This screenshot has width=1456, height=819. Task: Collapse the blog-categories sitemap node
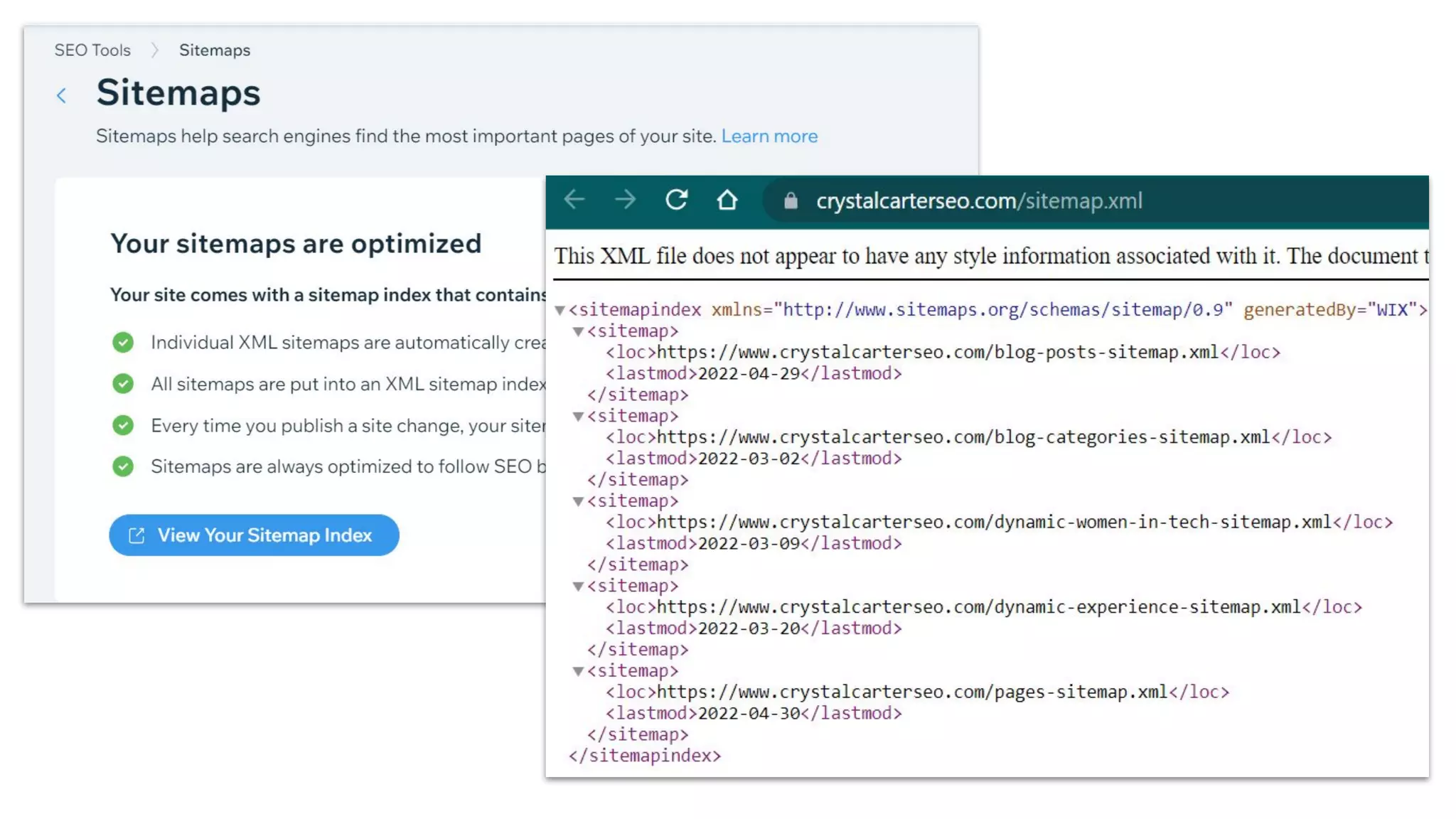tap(579, 417)
